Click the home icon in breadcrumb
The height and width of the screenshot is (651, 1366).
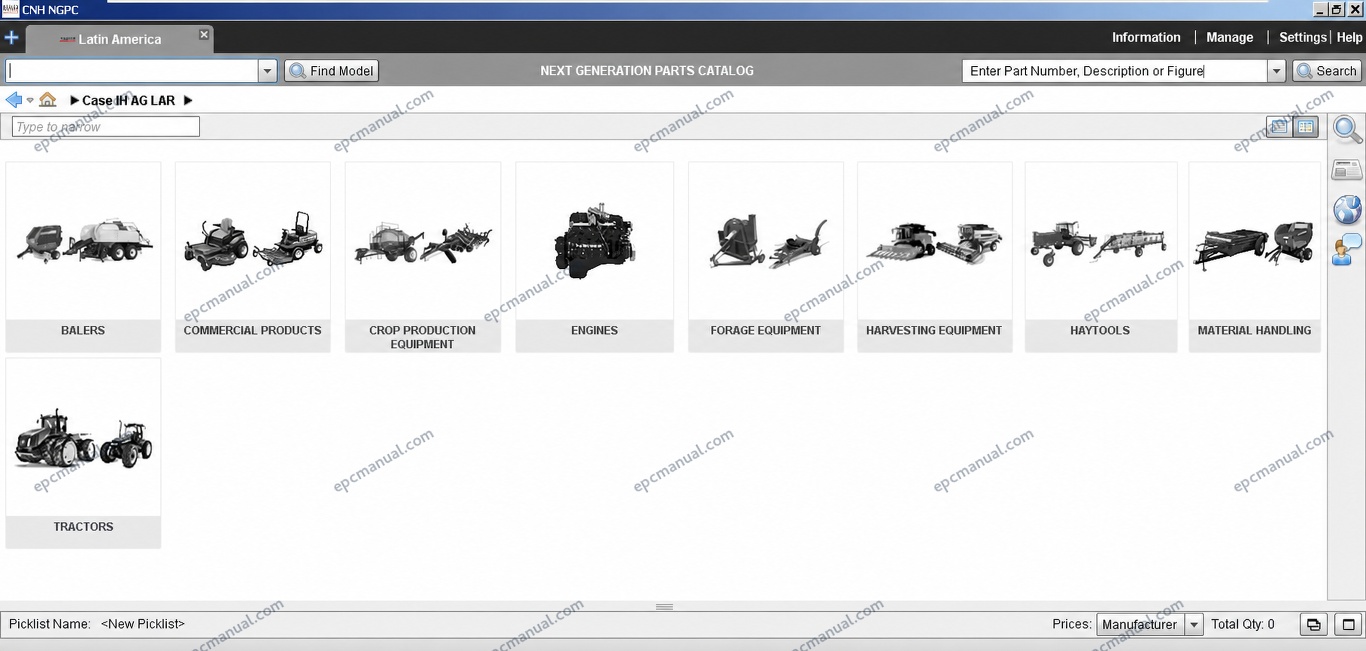[x=47, y=100]
